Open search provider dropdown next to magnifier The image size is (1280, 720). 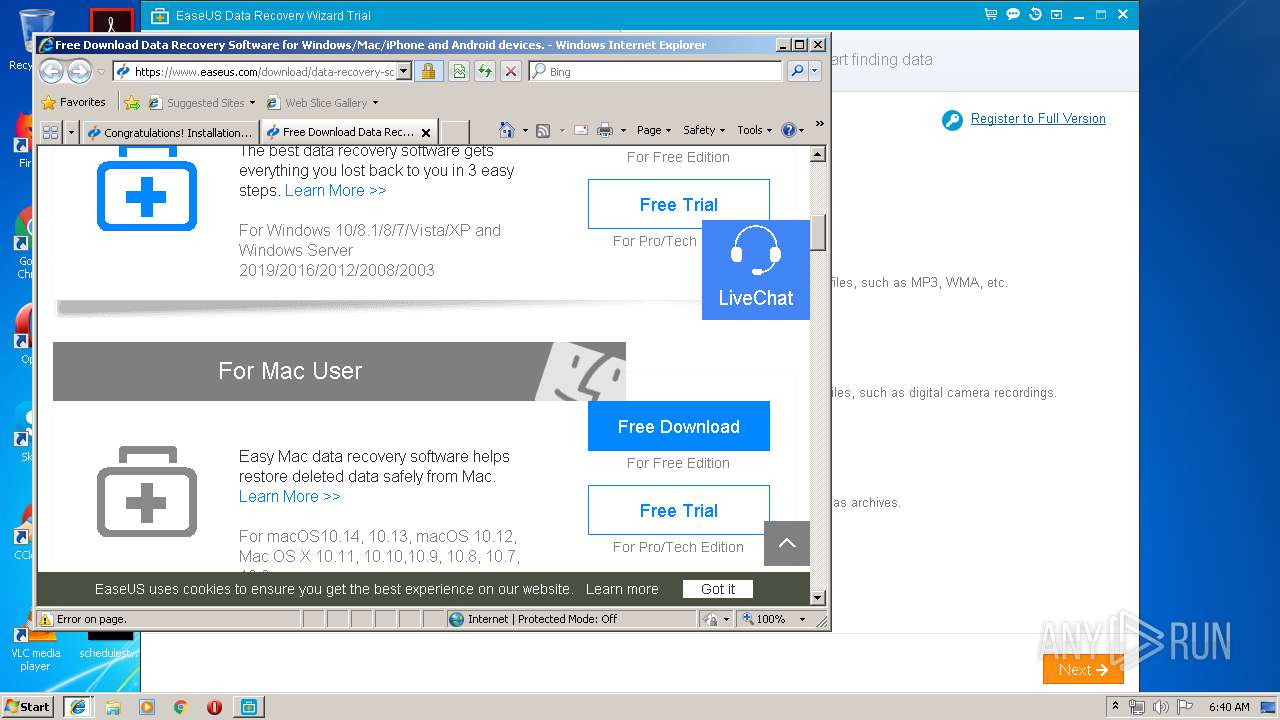coord(815,71)
